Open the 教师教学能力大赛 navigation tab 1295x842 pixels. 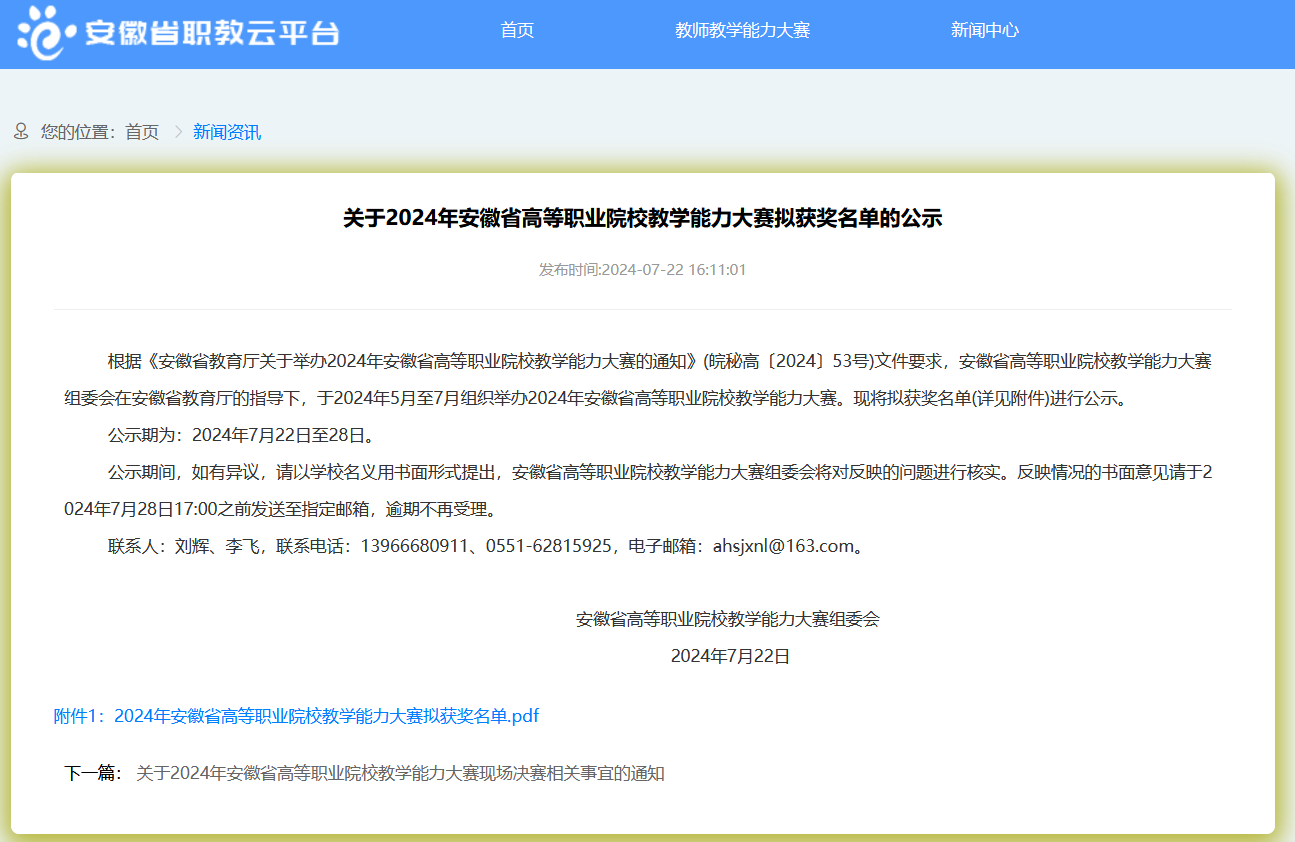[x=742, y=30]
